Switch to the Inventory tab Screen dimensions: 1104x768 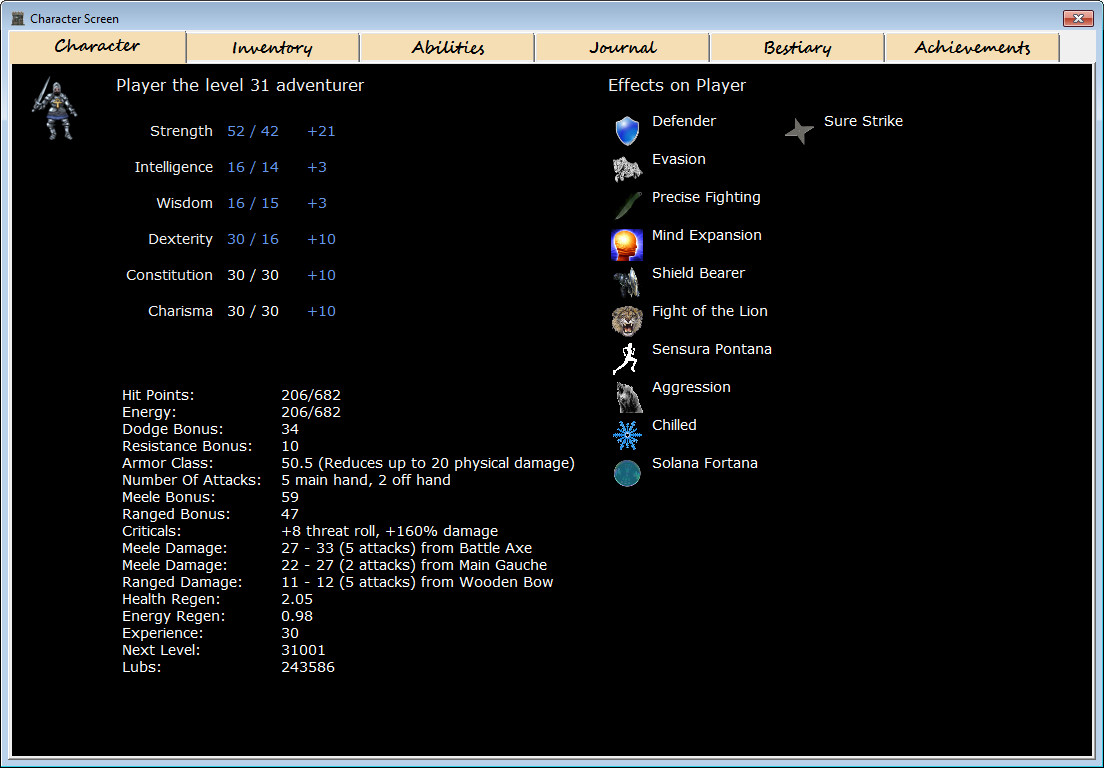coord(271,46)
